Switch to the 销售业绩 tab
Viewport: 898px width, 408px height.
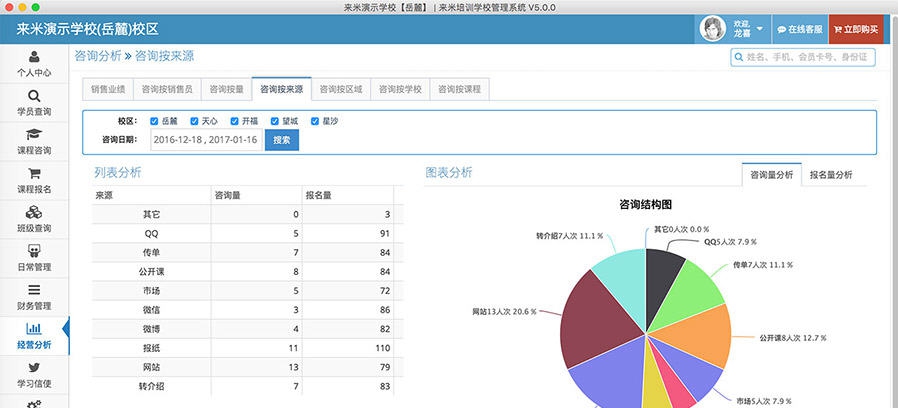click(x=108, y=89)
